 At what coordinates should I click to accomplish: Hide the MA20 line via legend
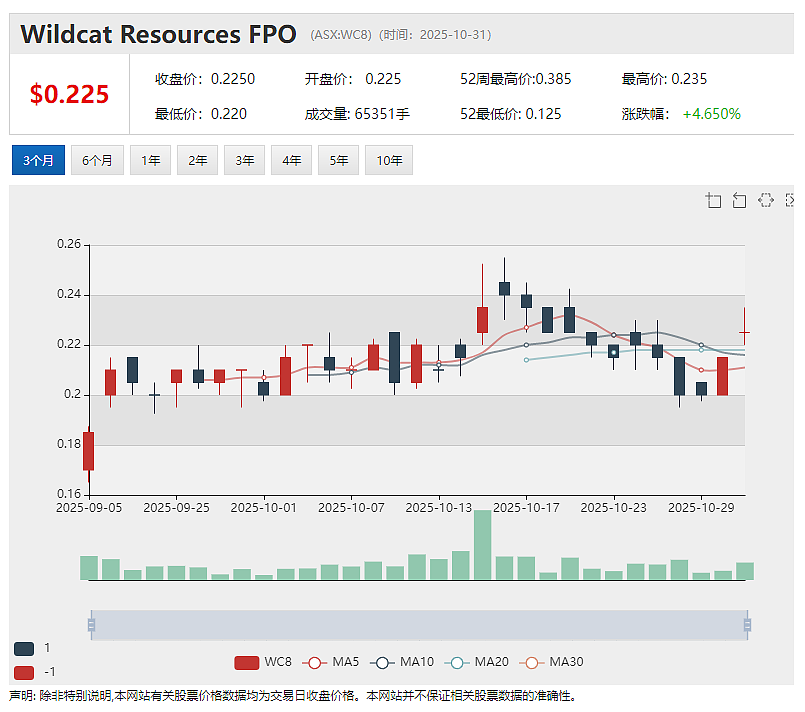[x=476, y=662]
